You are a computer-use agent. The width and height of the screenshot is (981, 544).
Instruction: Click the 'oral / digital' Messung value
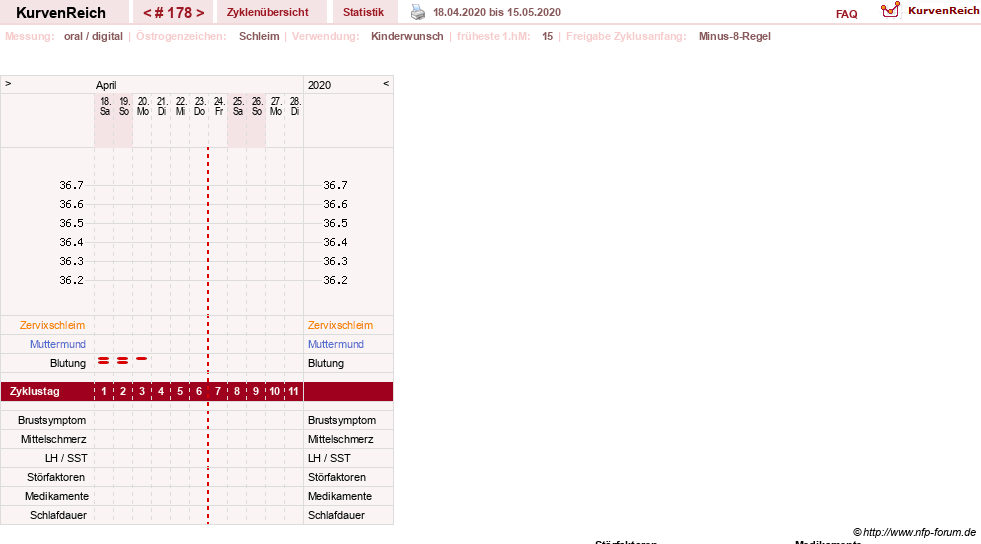93,36
